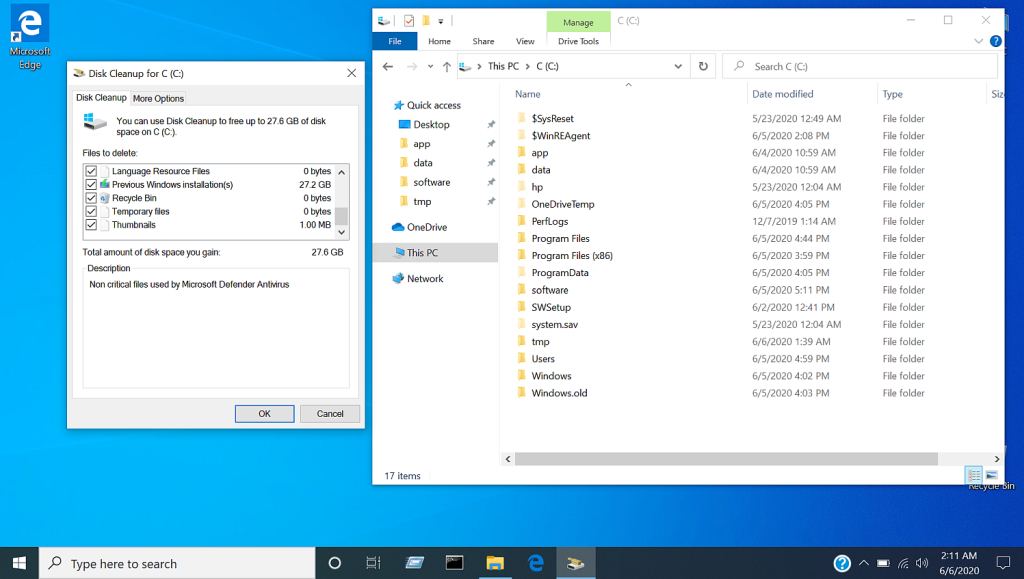Click the volume speaker tray icon
This screenshot has height=579, width=1024.
tap(921, 563)
